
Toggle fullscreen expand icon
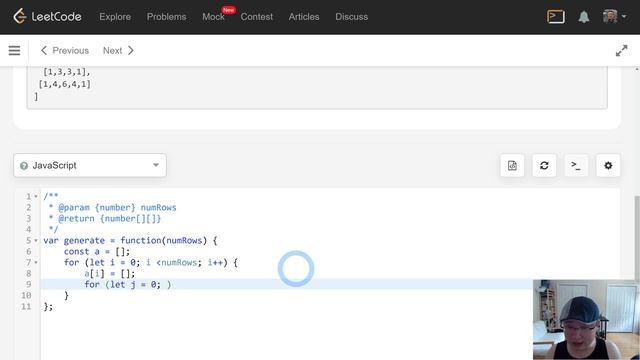(x=622, y=51)
